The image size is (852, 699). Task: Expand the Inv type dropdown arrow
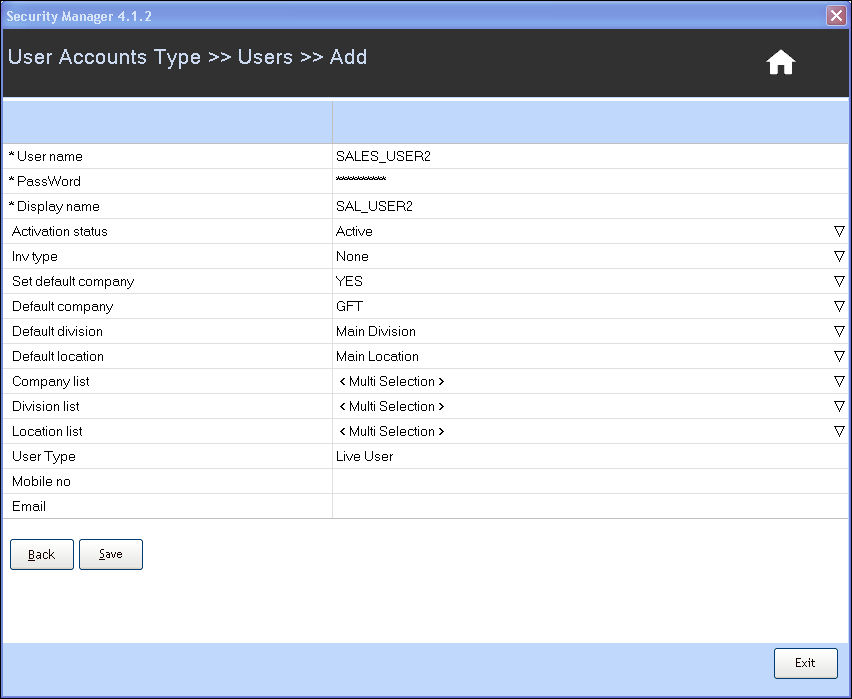click(x=839, y=257)
